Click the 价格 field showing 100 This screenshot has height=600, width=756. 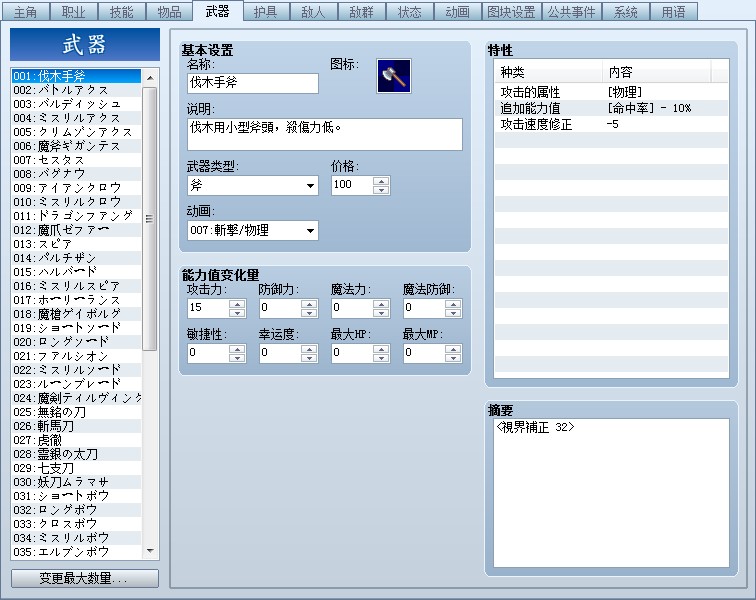(352, 185)
